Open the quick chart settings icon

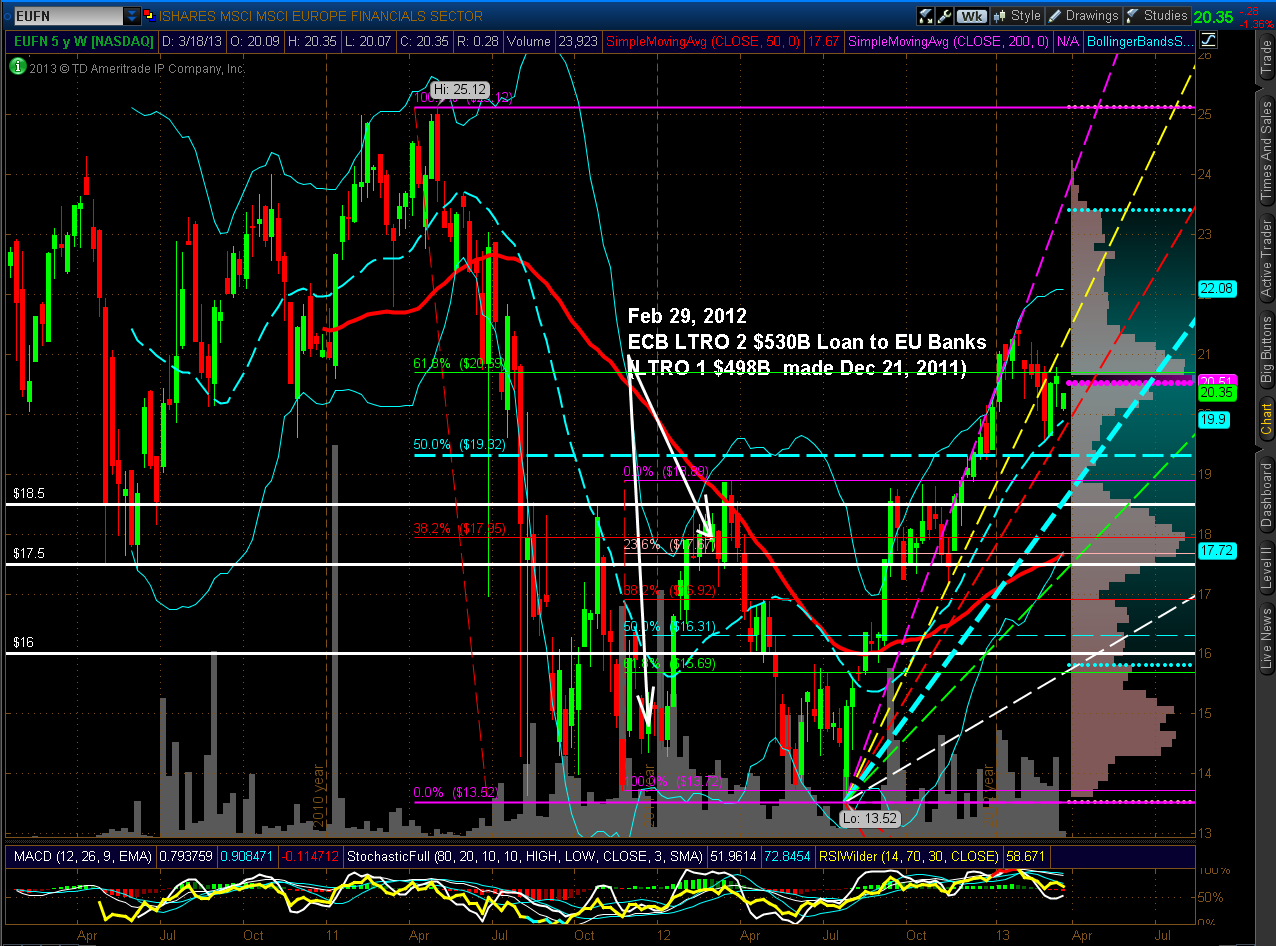pyautogui.click(x=925, y=16)
